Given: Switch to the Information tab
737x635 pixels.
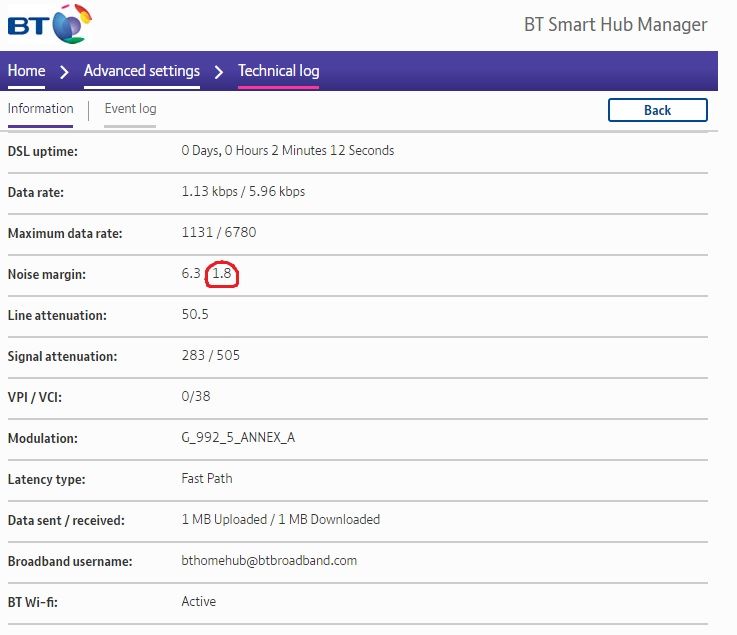Looking at the screenshot, I should [x=40, y=109].
